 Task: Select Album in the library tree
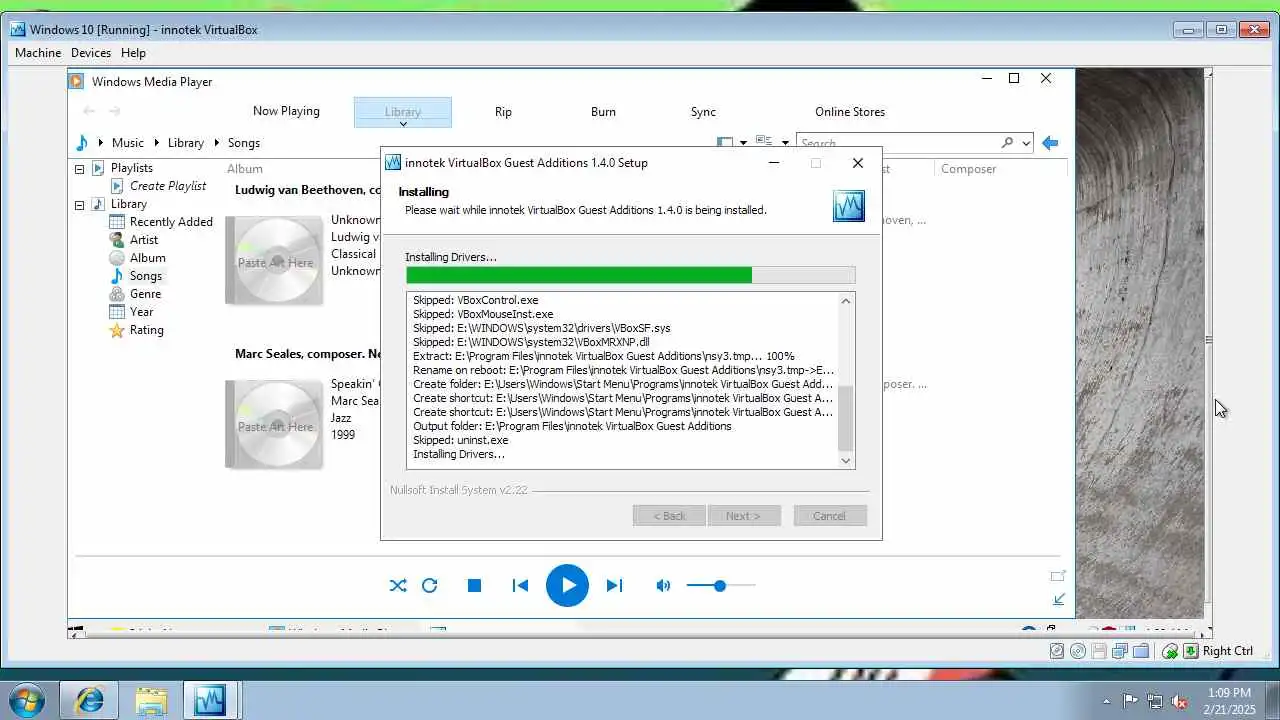[148, 258]
